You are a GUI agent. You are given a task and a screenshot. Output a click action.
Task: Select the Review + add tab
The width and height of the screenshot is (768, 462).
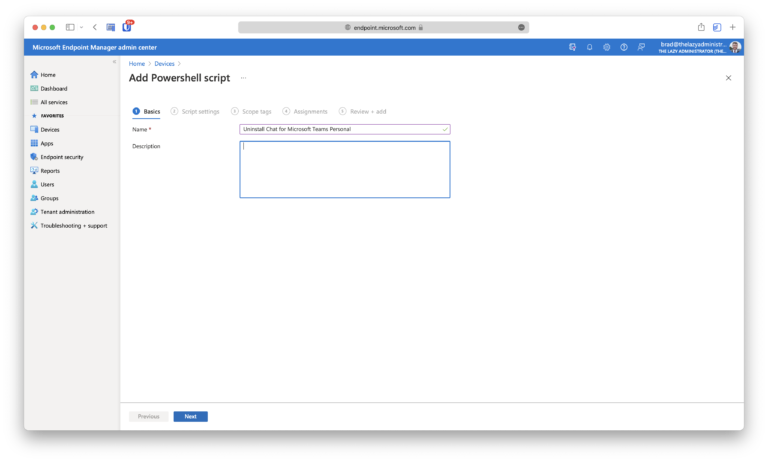pyautogui.click(x=362, y=112)
